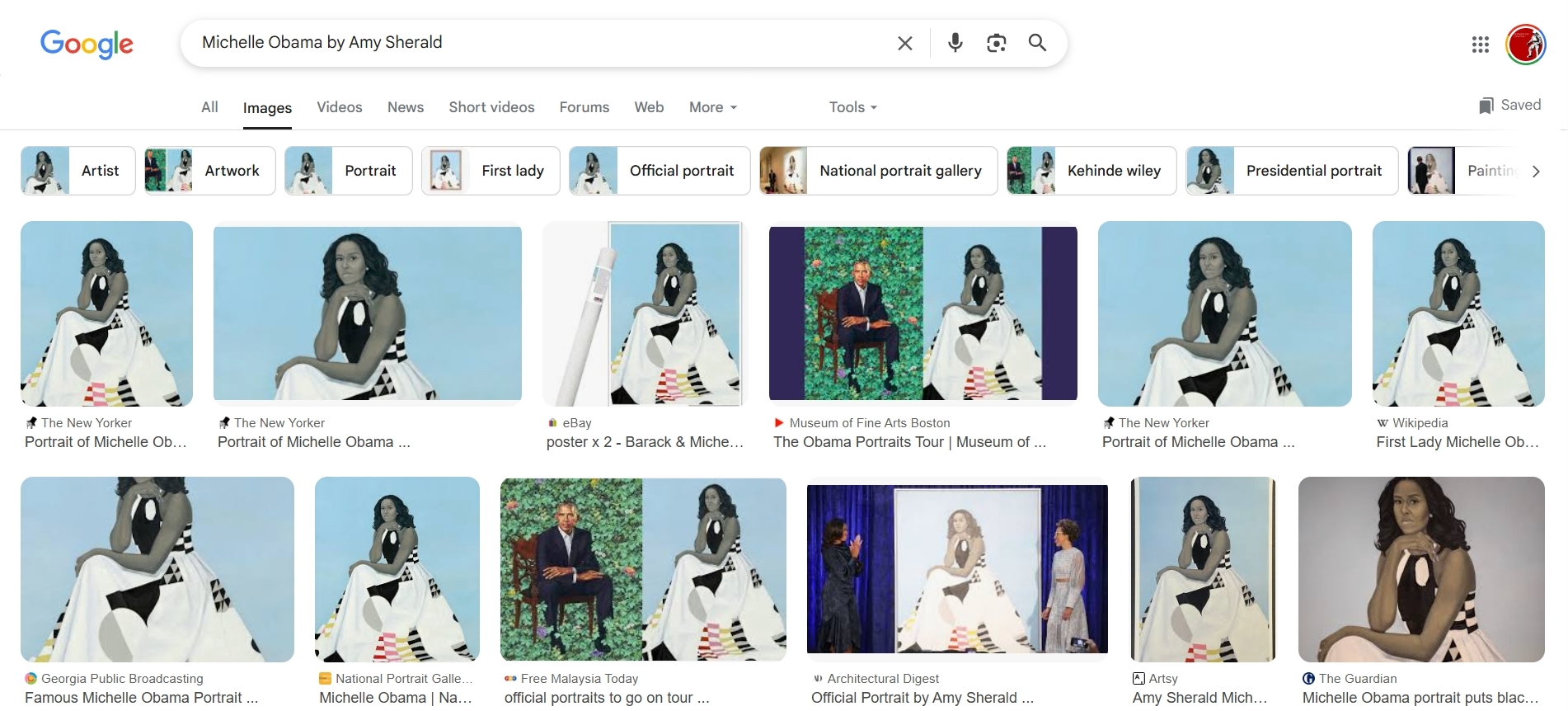Filter by the Artwork chip

point(209,171)
